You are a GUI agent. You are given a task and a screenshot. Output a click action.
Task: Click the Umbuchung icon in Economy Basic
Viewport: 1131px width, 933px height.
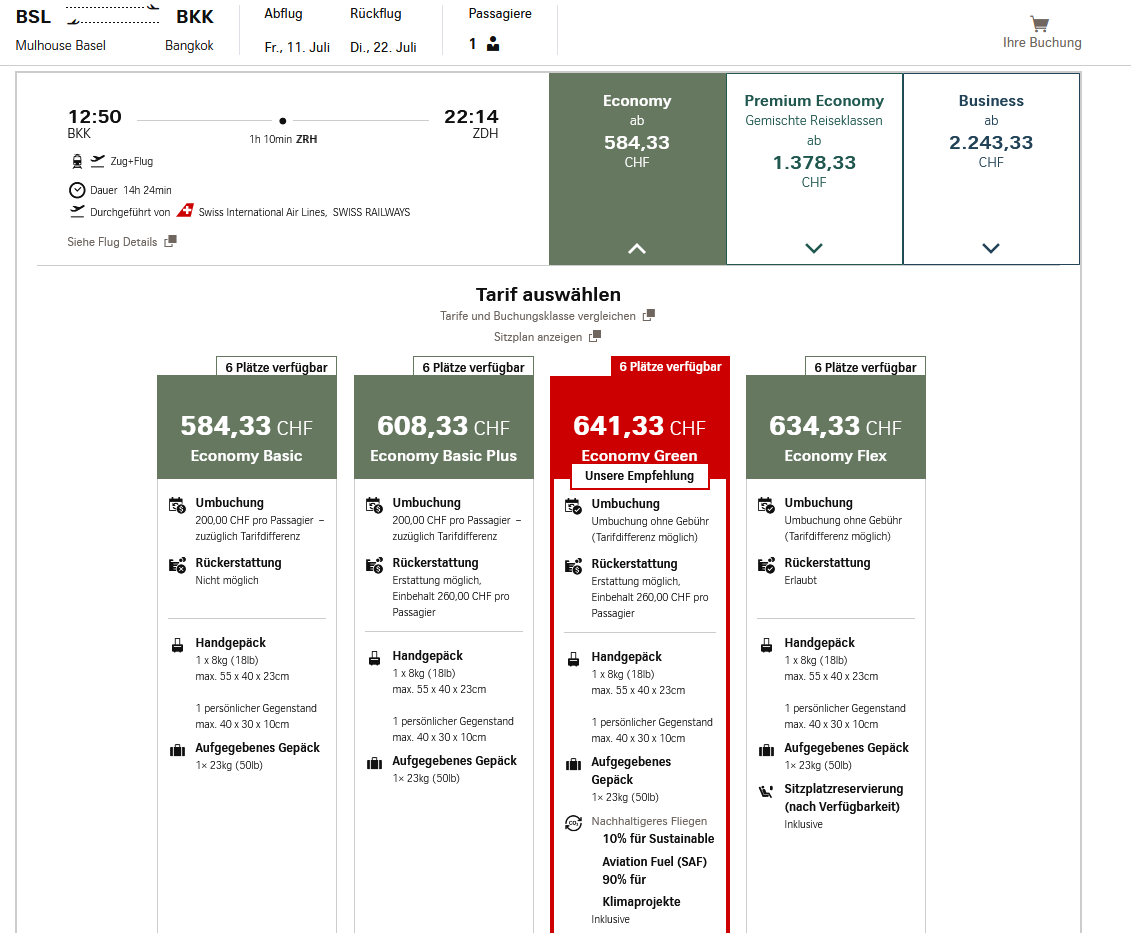point(177,505)
